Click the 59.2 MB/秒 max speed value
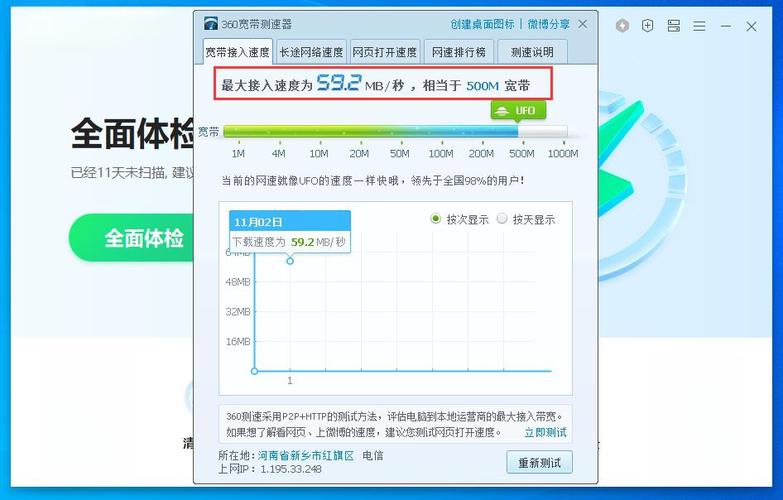The width and height of the screenshot is (783, 500). point(360,83)
